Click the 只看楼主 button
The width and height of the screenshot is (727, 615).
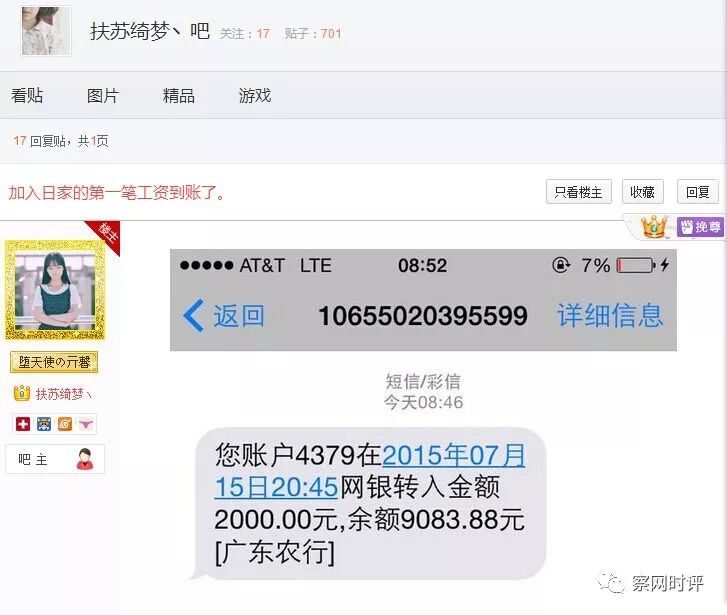(579, 192)
